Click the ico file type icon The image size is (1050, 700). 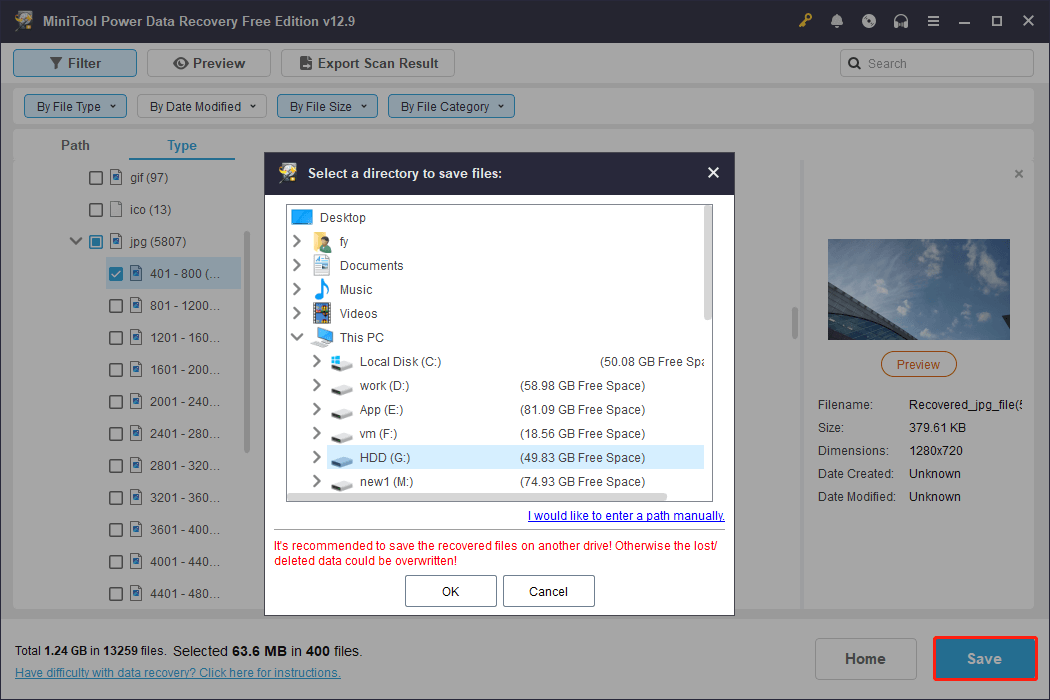coord(116,209)
